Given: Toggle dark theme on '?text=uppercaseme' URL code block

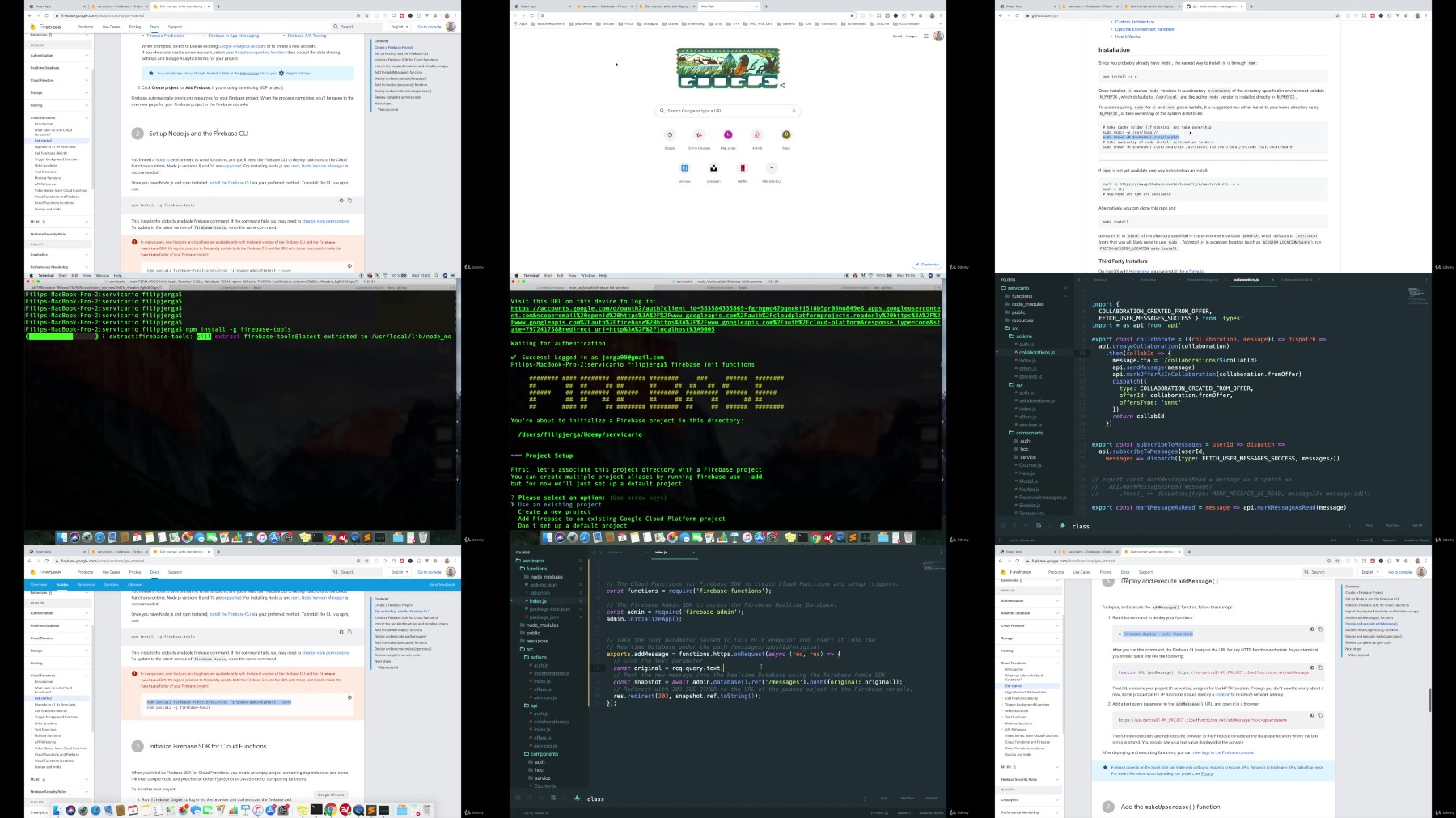Looking at the screenshot, I should (x=1312, y=715).
